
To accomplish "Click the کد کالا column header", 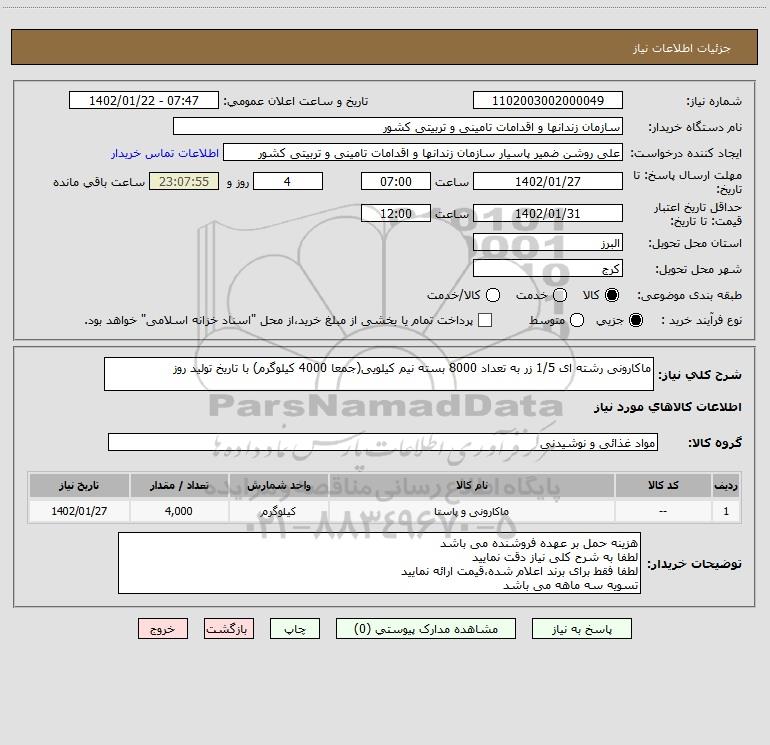I will point(663,485).
